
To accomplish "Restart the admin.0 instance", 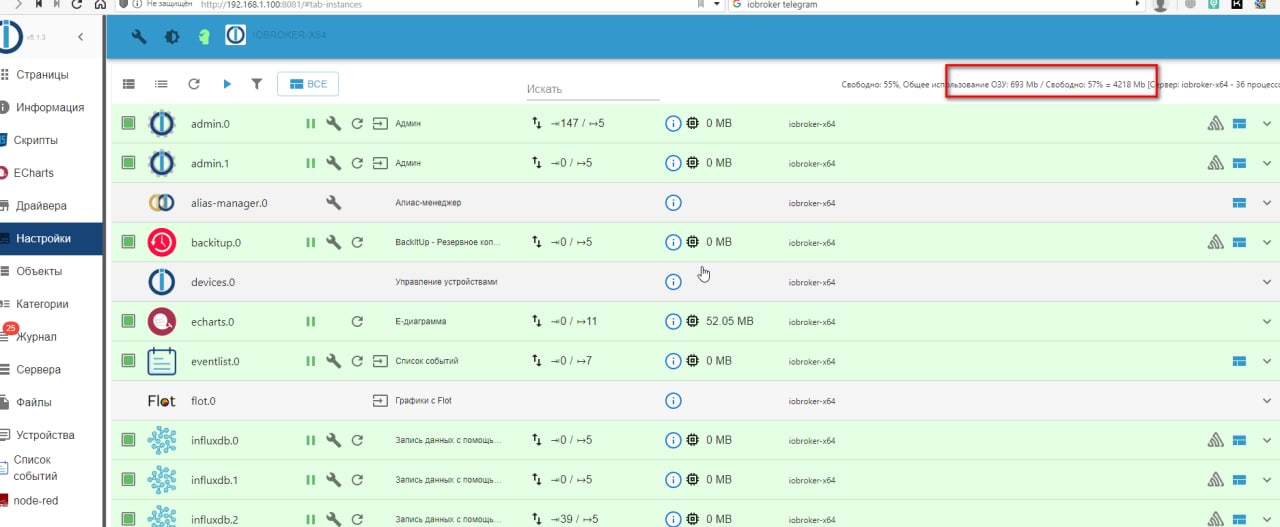I will click(x=357, y=124).
